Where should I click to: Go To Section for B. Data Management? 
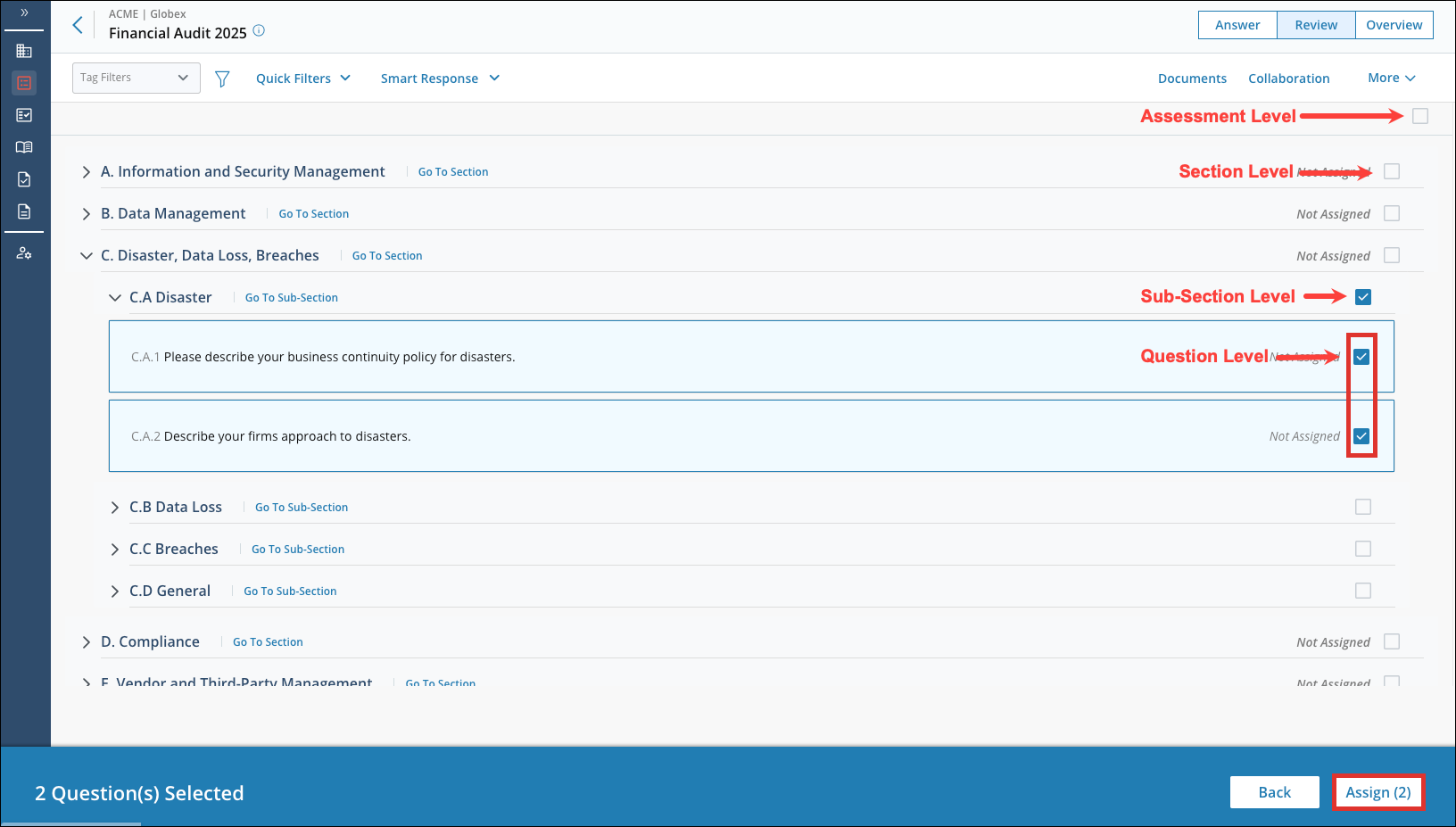point(314,214)
